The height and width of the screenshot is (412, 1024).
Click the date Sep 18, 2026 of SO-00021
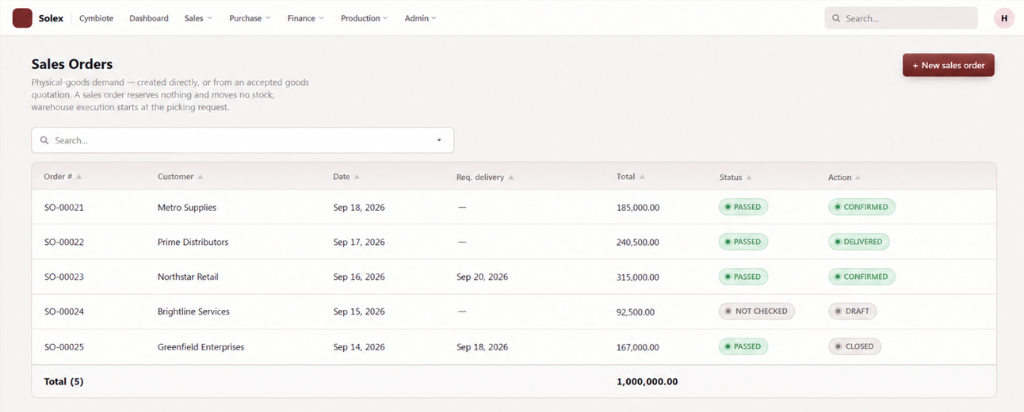pos(359,208)
